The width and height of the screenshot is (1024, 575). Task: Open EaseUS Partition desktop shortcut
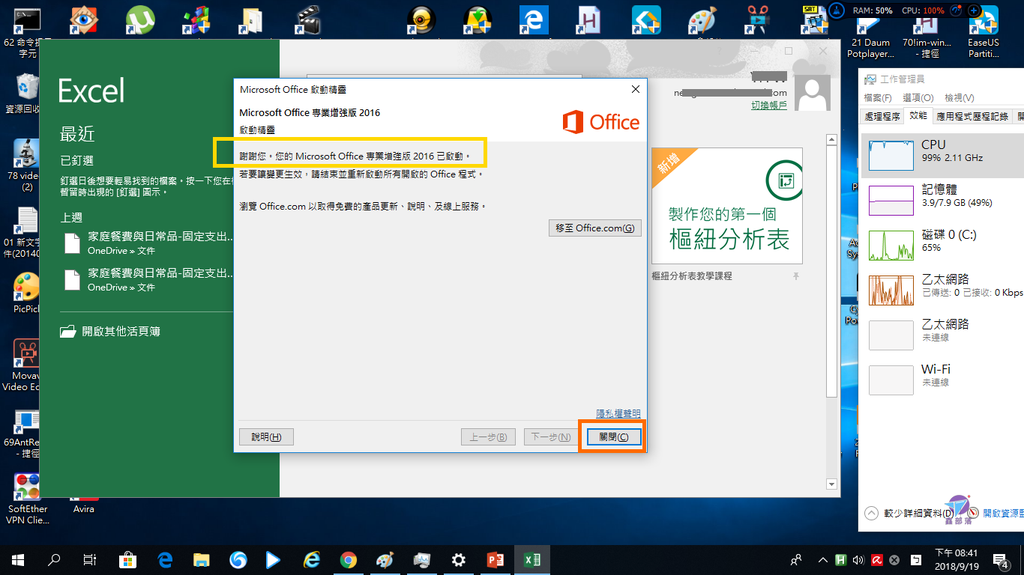tap(984, 33)
